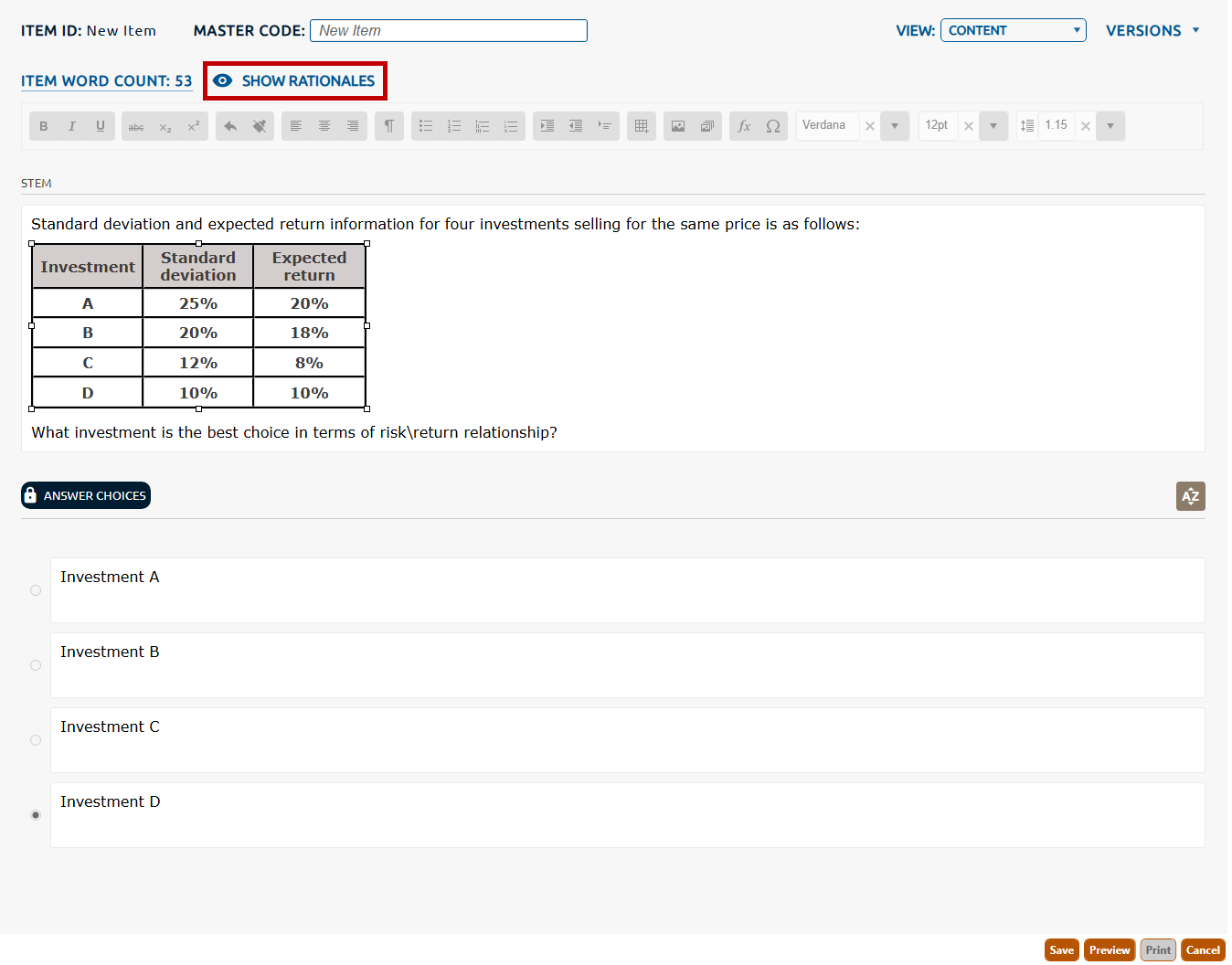Toggle Show Rationales eye option
The image size is (1232, 965).
pos(294,81)
